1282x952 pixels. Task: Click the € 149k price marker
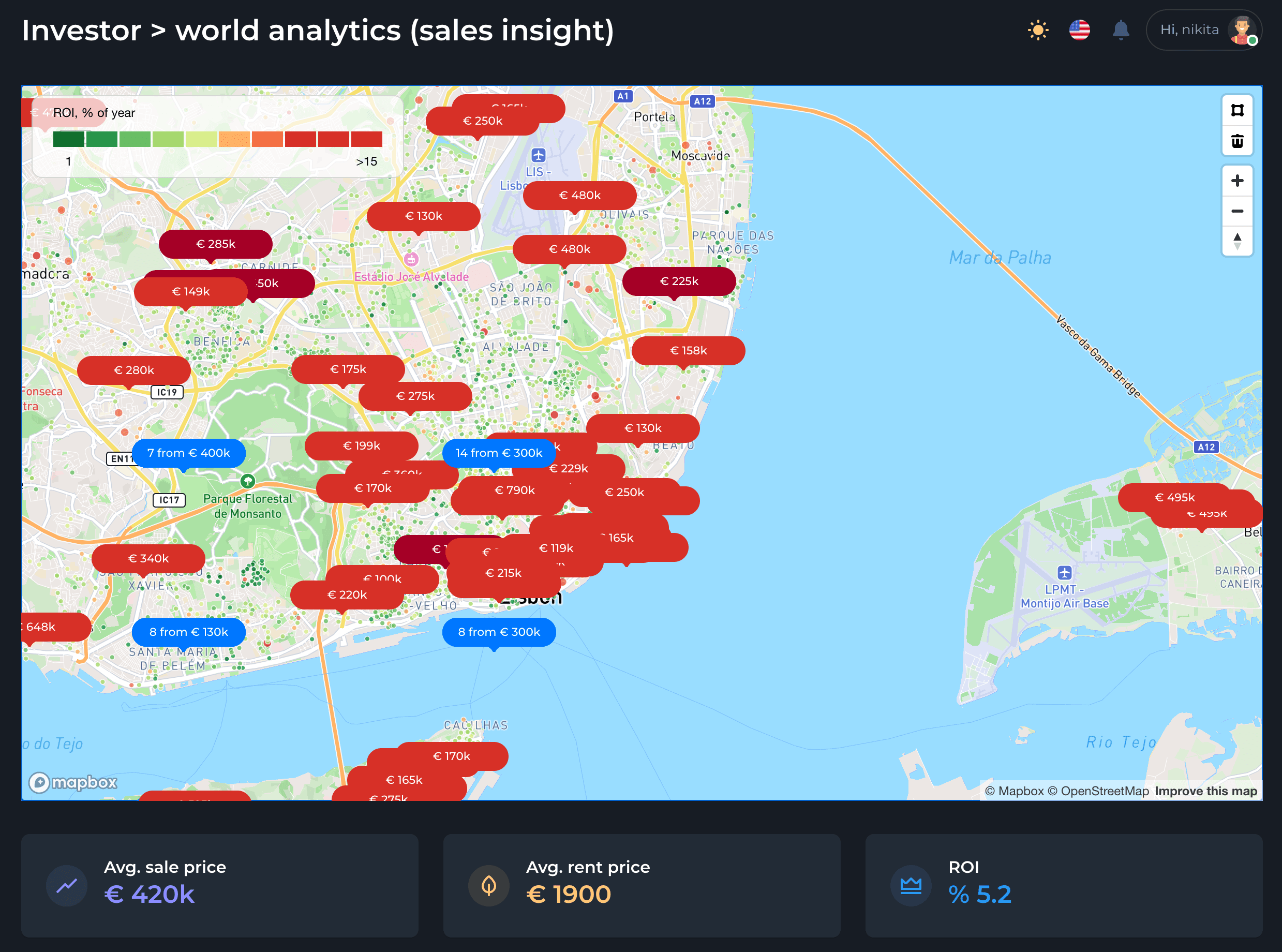191,292
